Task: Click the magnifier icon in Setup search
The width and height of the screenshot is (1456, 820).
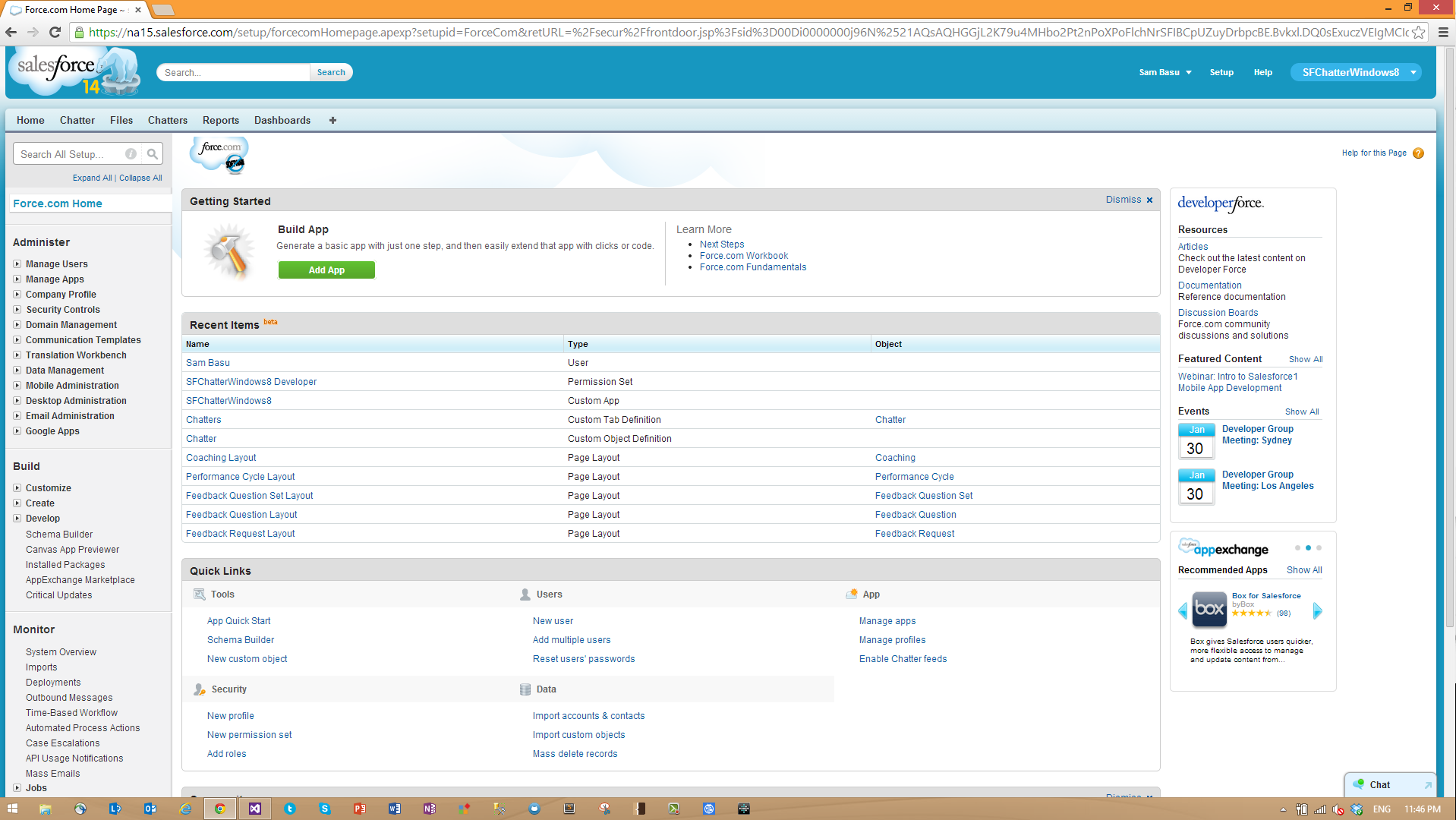Action: 153,154
